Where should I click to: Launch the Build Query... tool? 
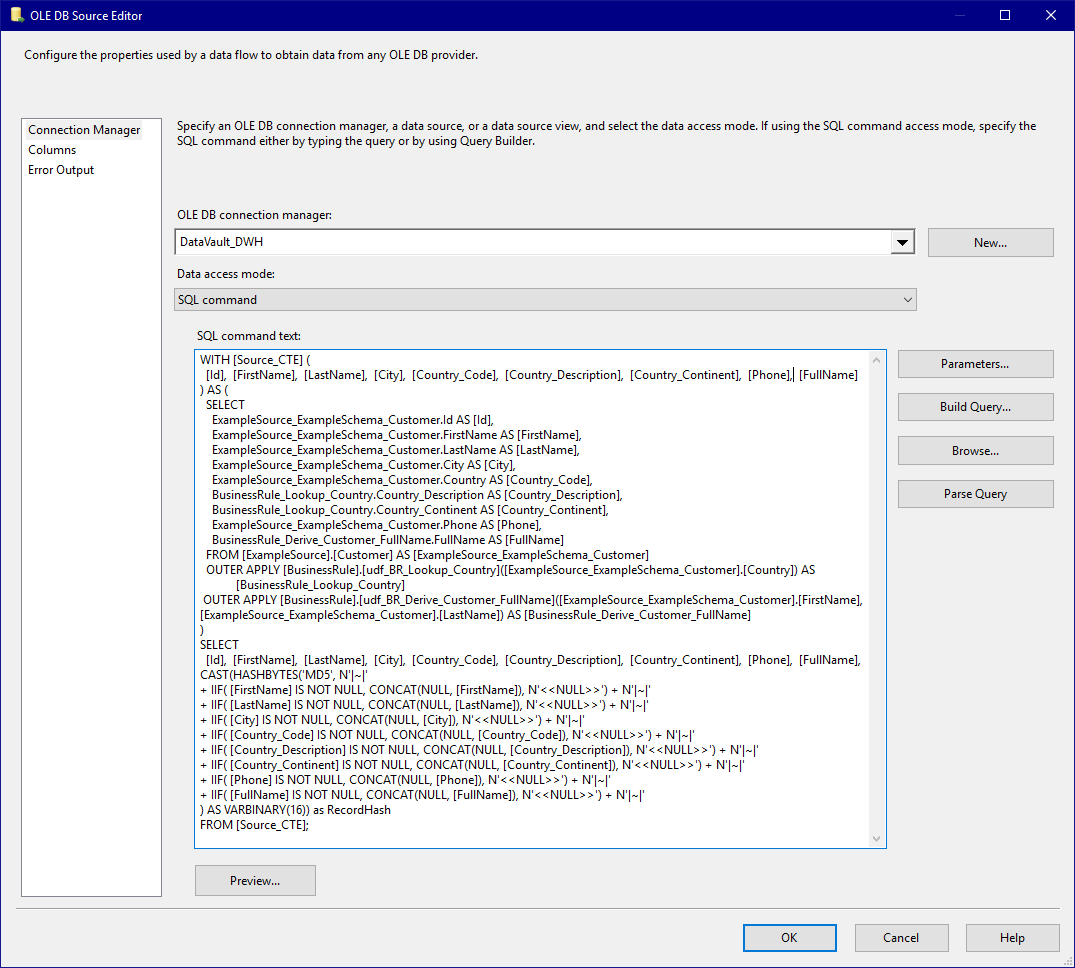point(975,407)
